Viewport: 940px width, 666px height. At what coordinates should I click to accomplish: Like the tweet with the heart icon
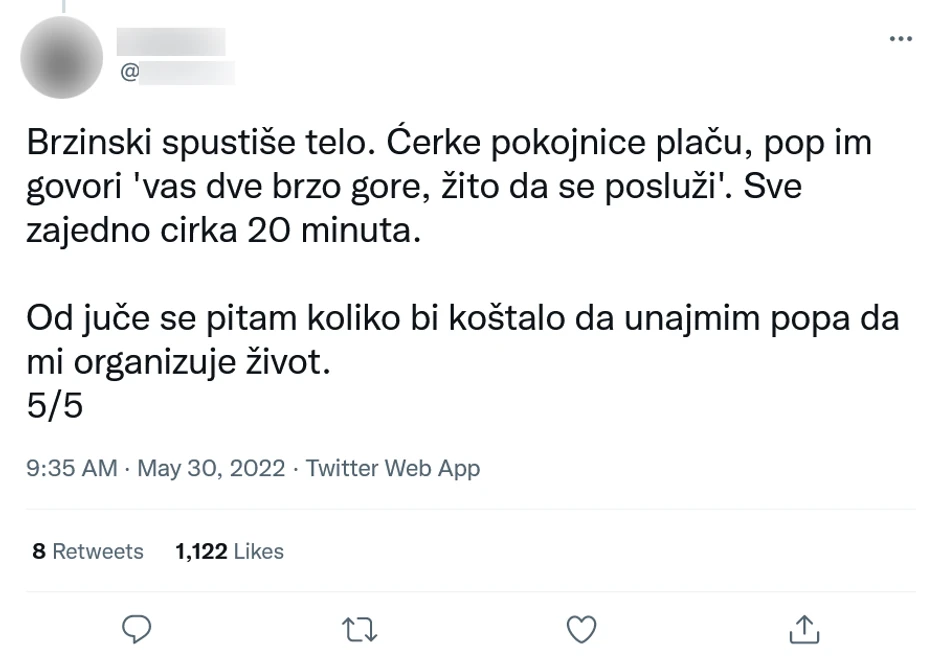point(581,629)
